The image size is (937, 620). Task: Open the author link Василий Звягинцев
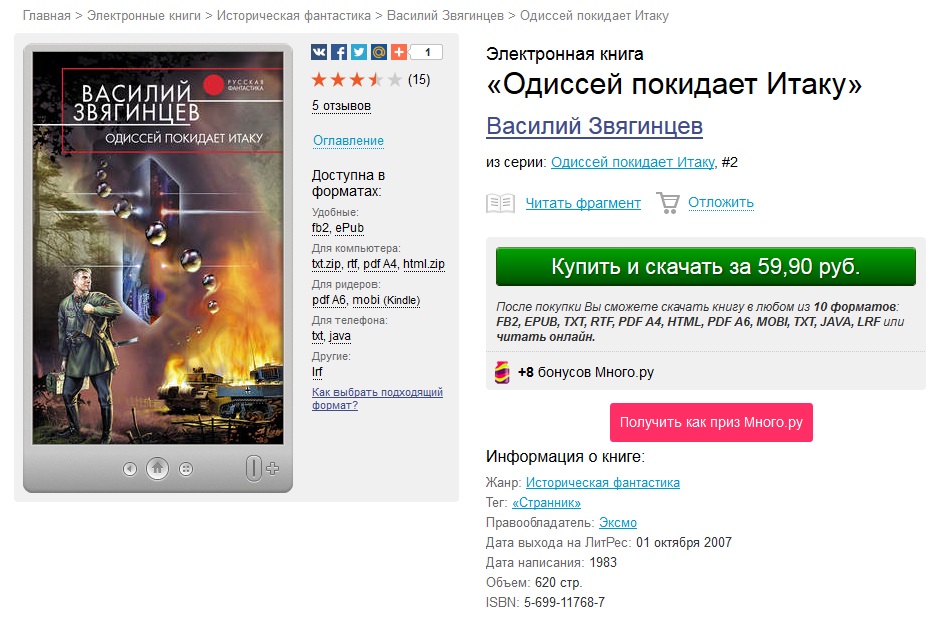click(595, 126)
